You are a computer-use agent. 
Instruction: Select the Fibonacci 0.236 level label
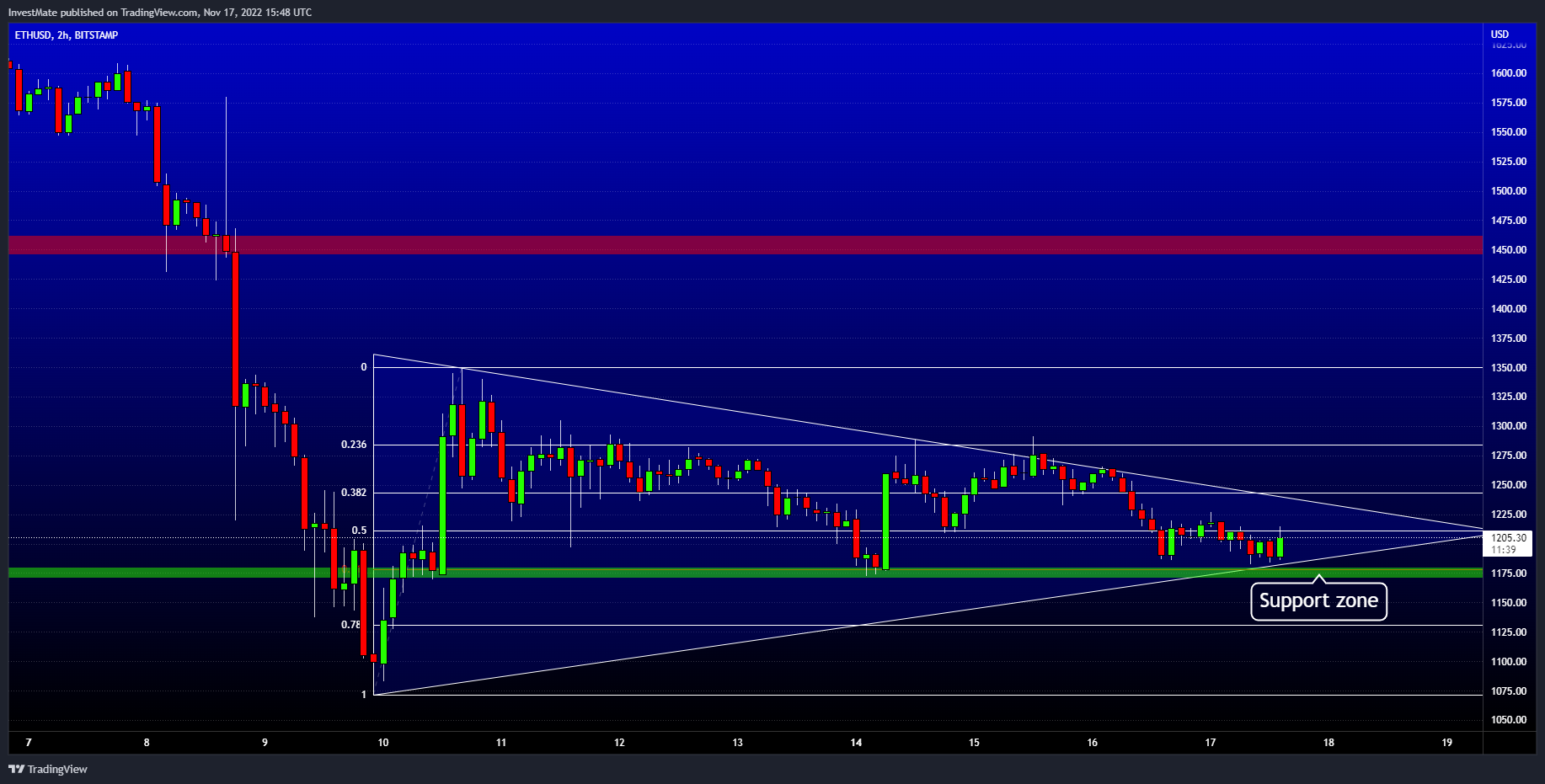coord(354,445)
